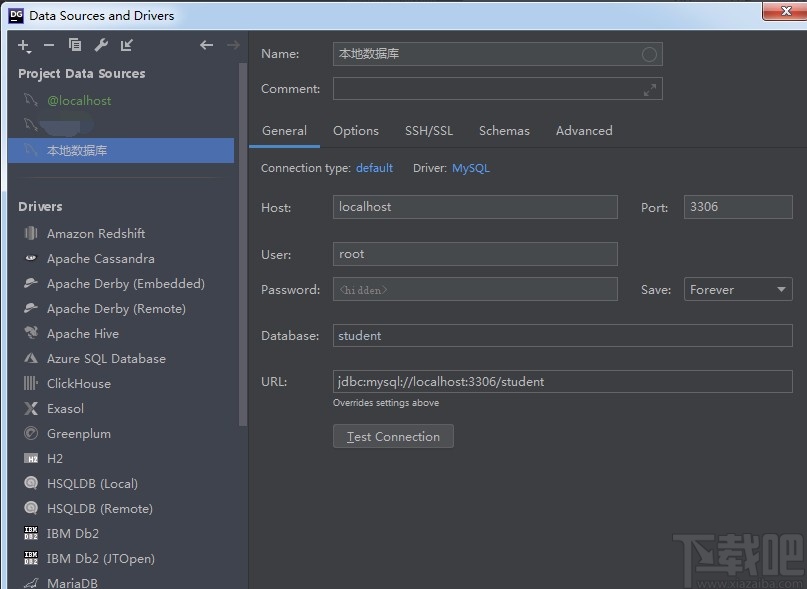
Task: Open driver settings via wrench icon
Action: pyautogui.click(x=101, y=45)
